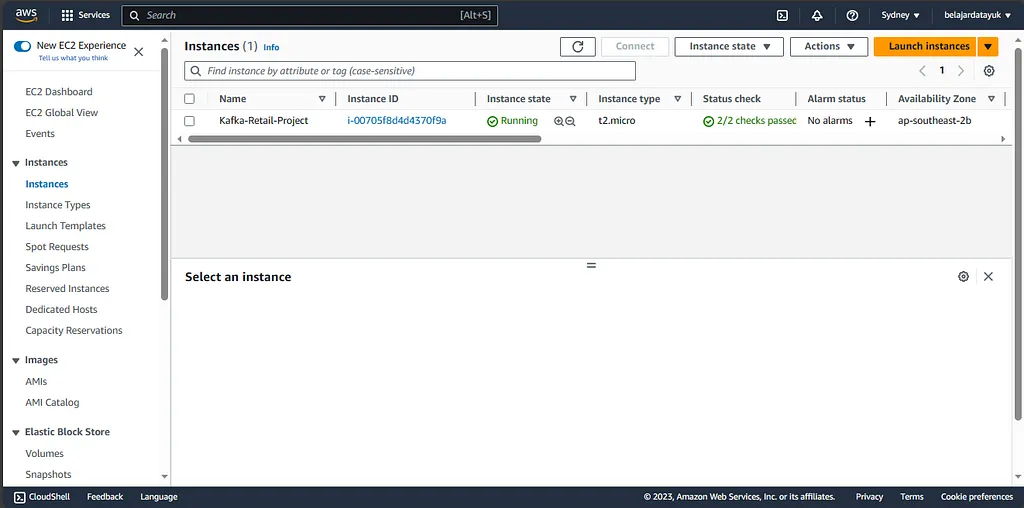Image resolution: width=1024 pixels, height=508 pixels.
Task: Open the table preferences gear icon
Action: (989, 71)
